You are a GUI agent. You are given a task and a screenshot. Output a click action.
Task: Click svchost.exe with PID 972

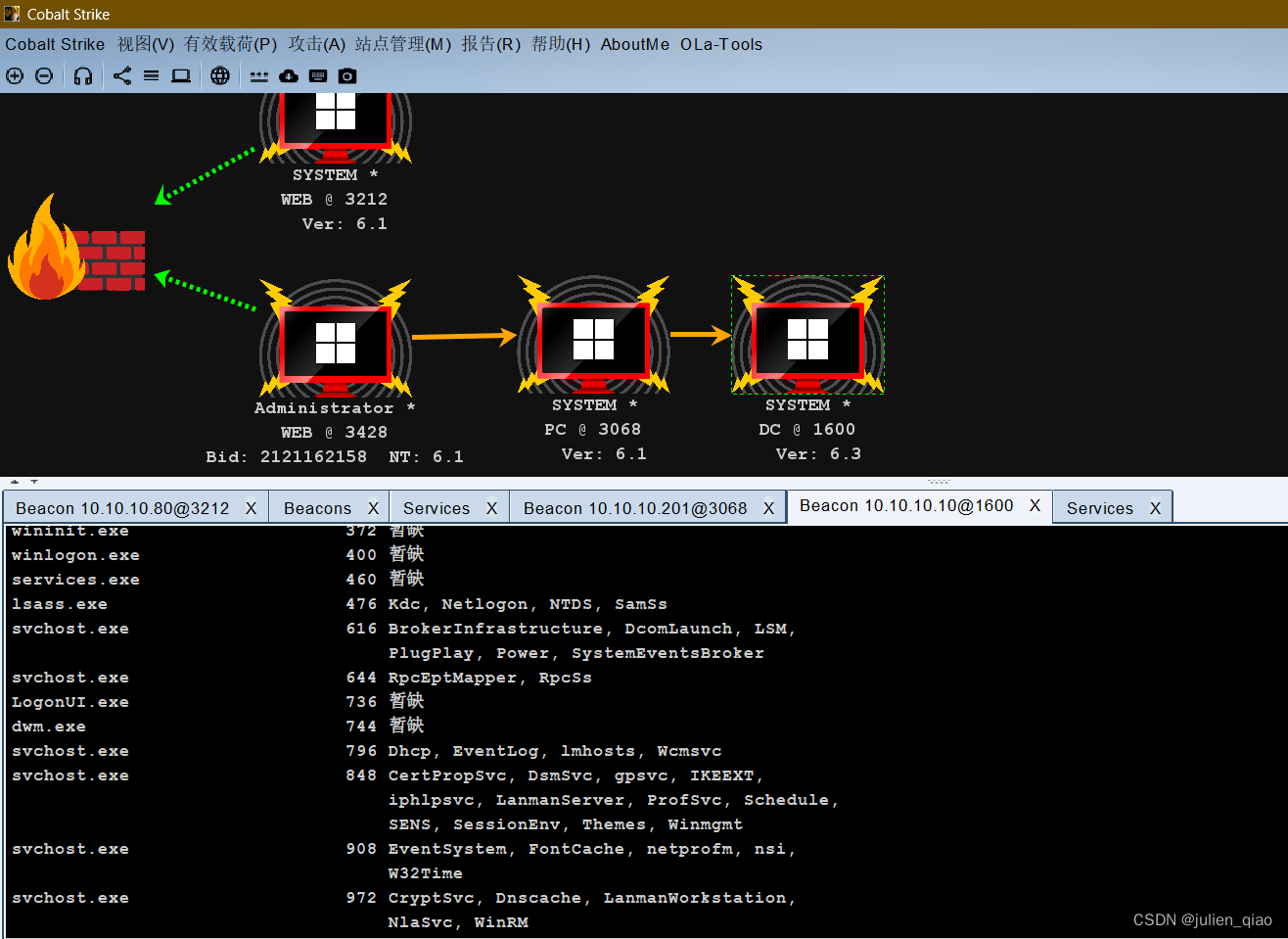tap(70, 898)
